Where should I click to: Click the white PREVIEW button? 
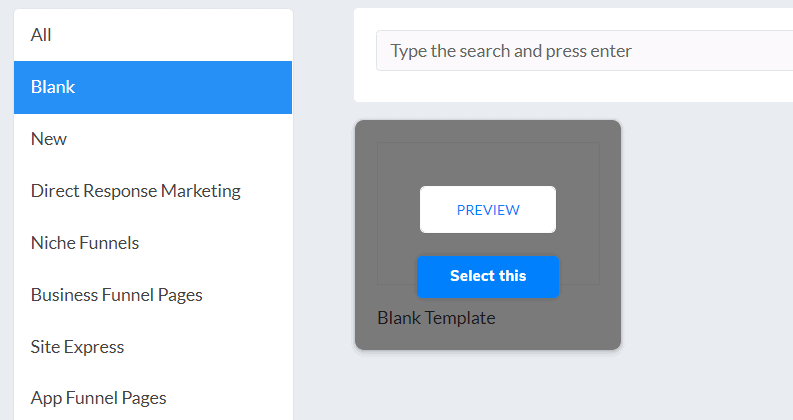click(x=488, y=209)
